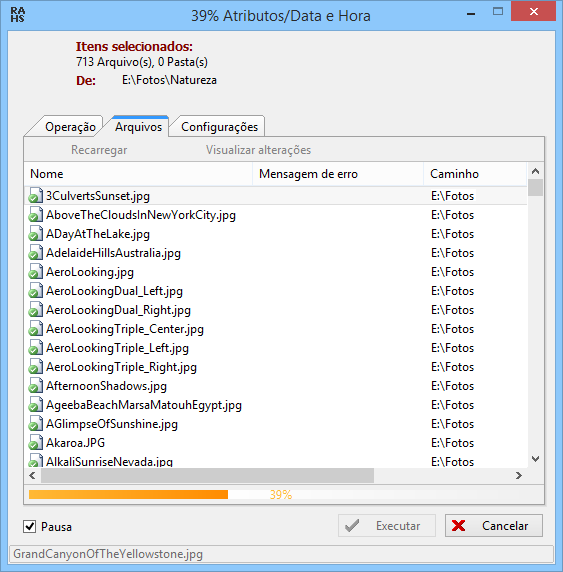The height and width of the screenshot is (572, 563).
Task: Click the scroll up arrow of file list
Action: coord(535,171)
